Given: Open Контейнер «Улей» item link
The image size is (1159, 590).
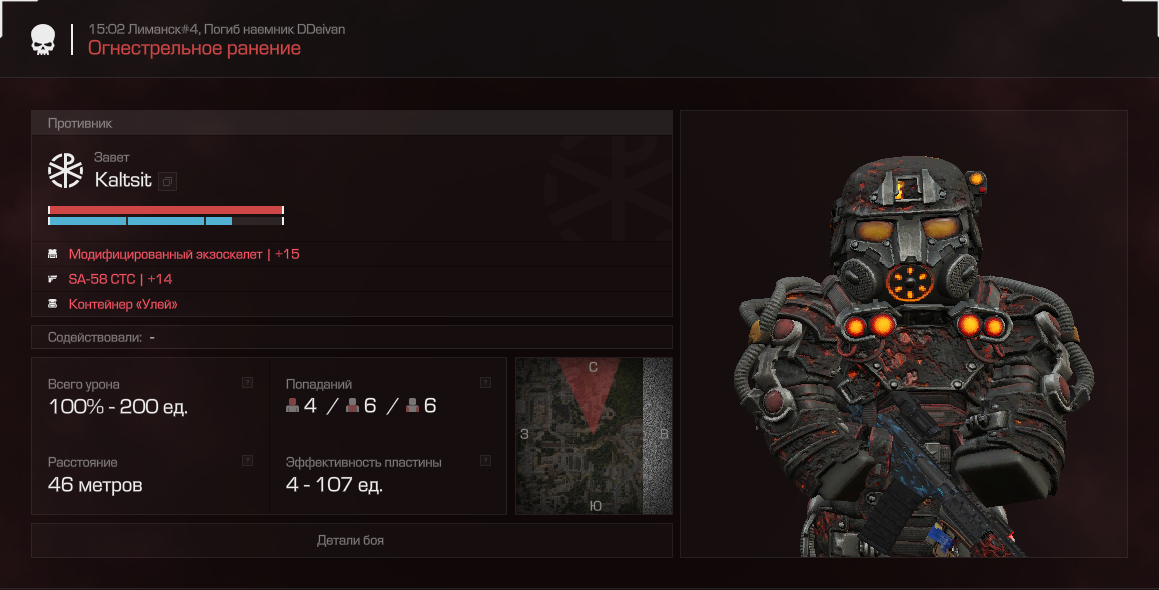Looking at the screenshot, I should pos(123,304).
